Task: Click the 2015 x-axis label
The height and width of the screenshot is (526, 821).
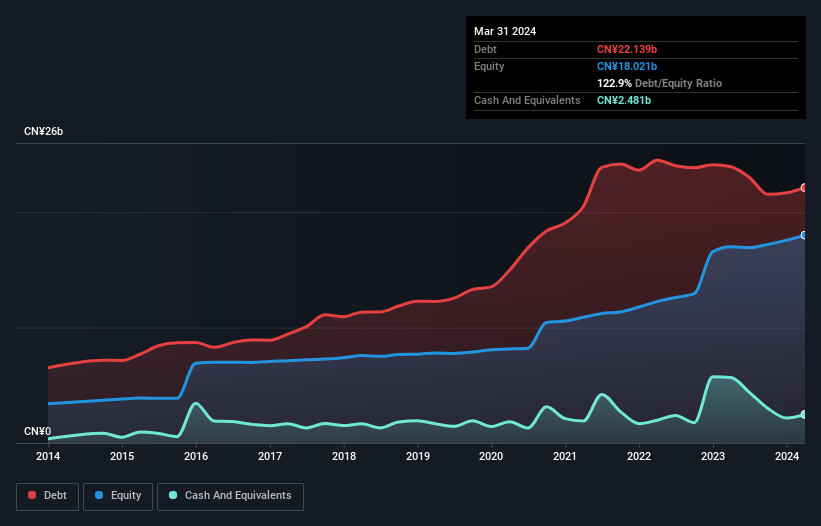Action: coord(122,456)
